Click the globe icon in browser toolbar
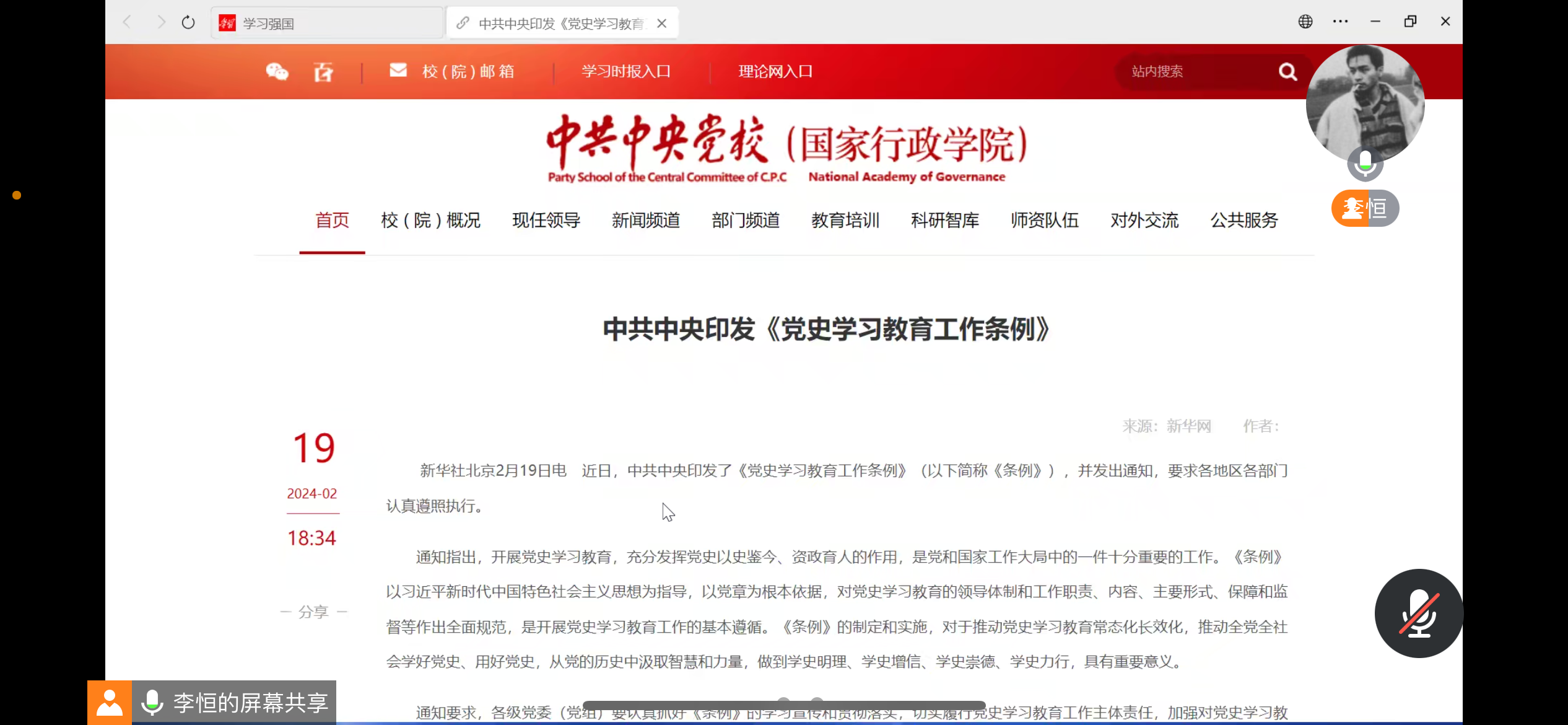This screenshot has height=725, width=1568. 1305,22
